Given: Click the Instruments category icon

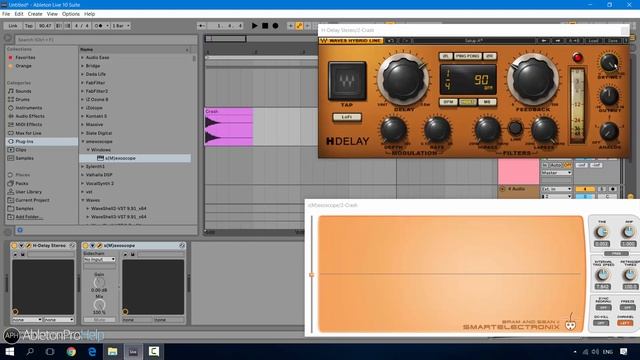Looking at the screenshot, I should click(11, 108).
